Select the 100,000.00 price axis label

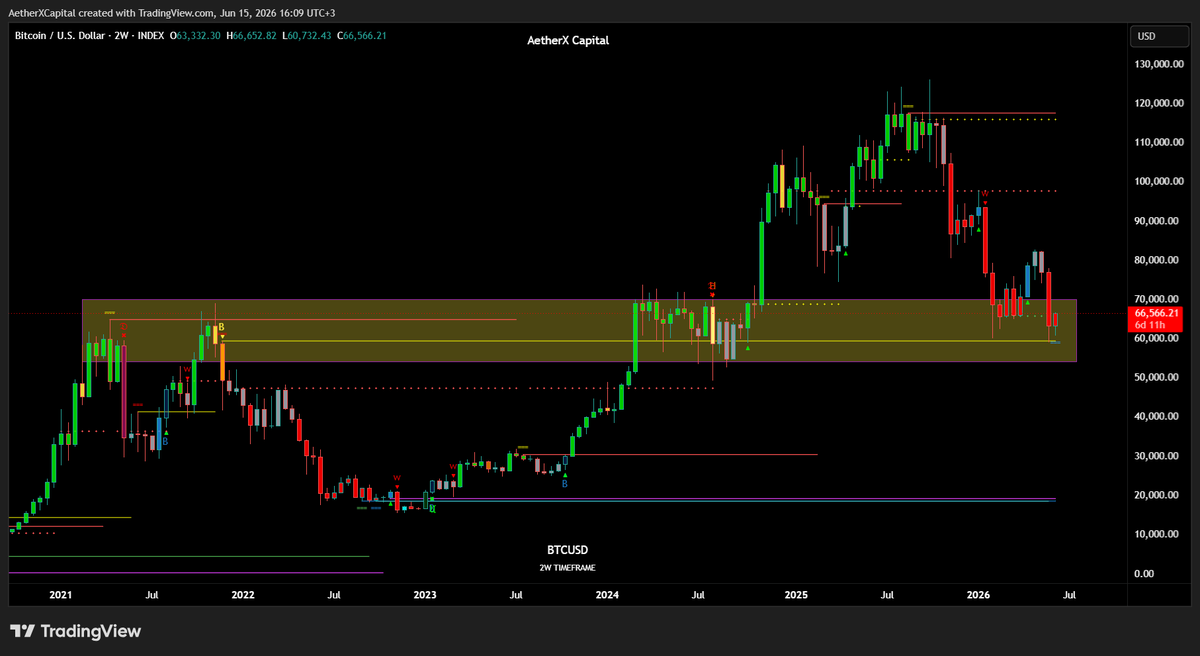(1159, 181)
